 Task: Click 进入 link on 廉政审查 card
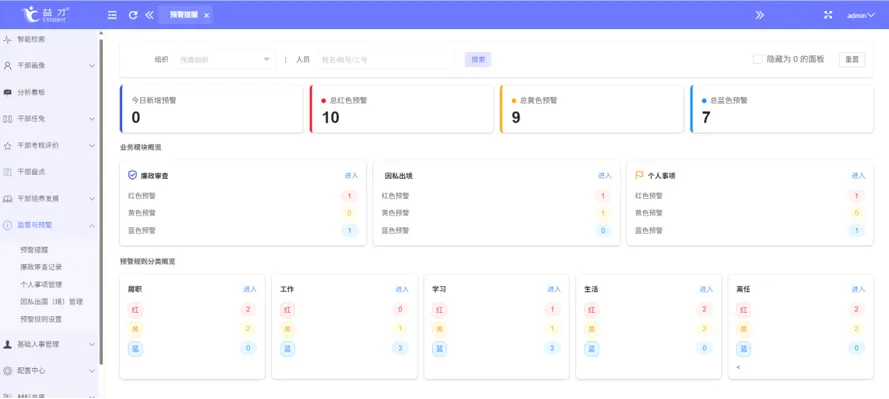(352, 176)
